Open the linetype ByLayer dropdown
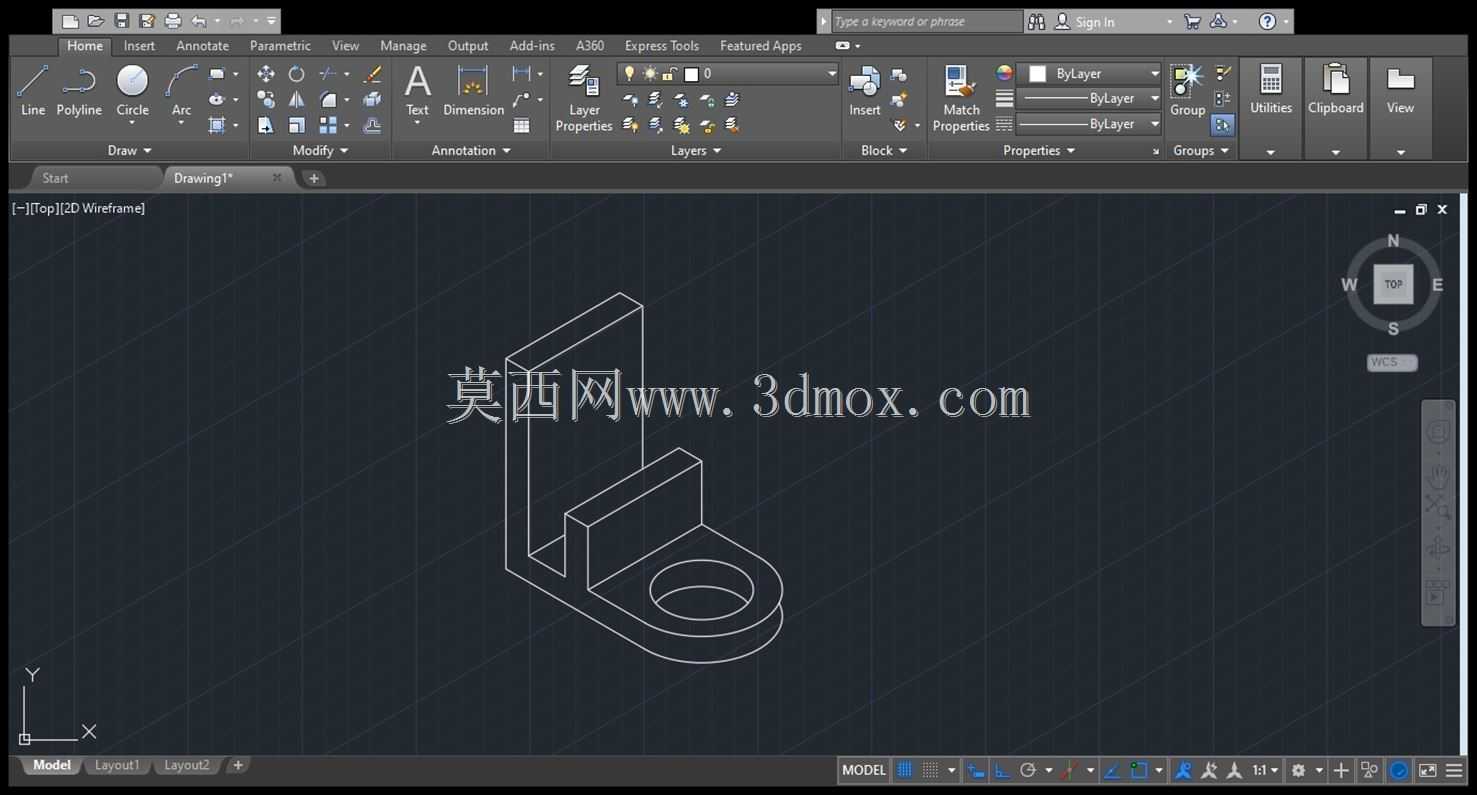The image size is (1477, 795). (1089, 124)
